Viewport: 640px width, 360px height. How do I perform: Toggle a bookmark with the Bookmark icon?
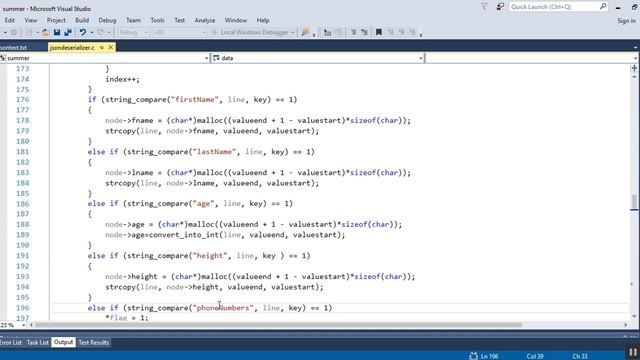[379, 32]
